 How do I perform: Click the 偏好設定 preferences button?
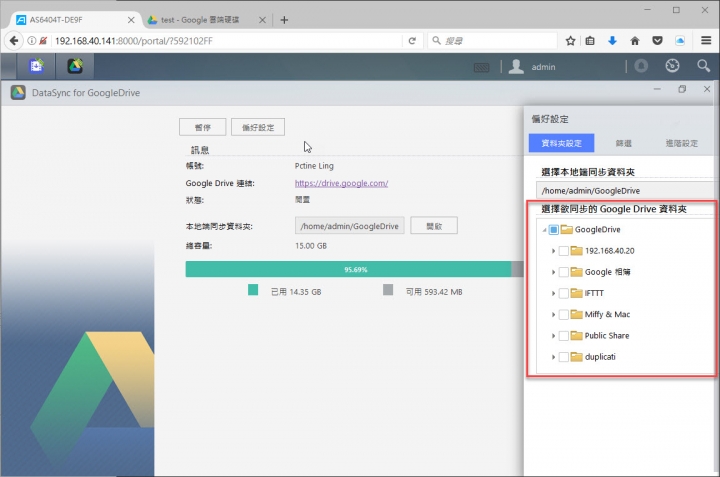(258, 127)
